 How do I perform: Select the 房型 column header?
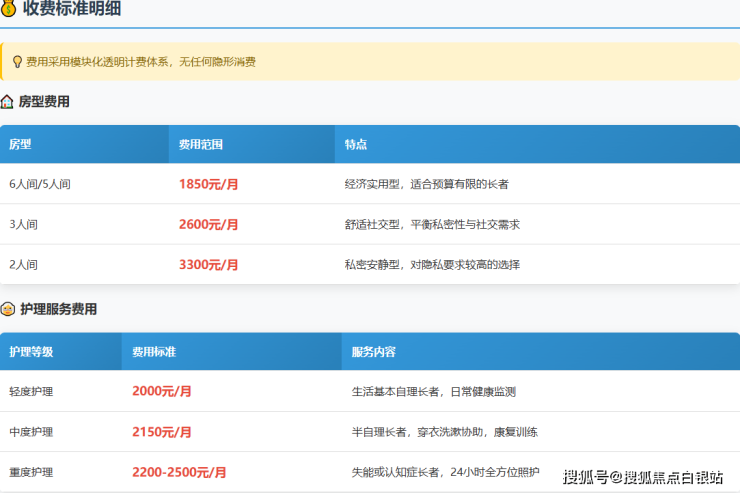click(20, 144)
